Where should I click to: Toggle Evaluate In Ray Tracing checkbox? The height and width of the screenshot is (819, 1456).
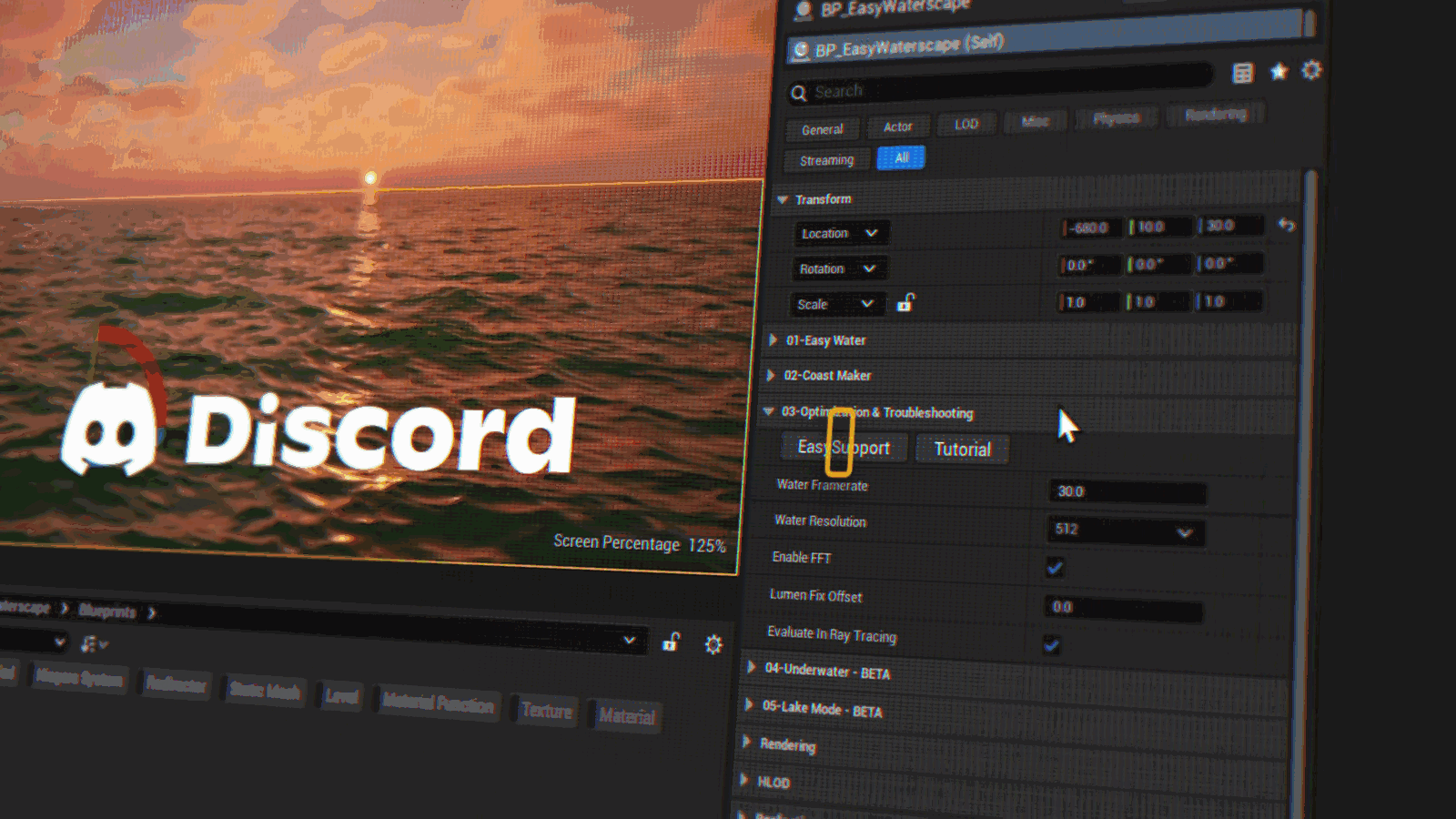(1051, 645)
